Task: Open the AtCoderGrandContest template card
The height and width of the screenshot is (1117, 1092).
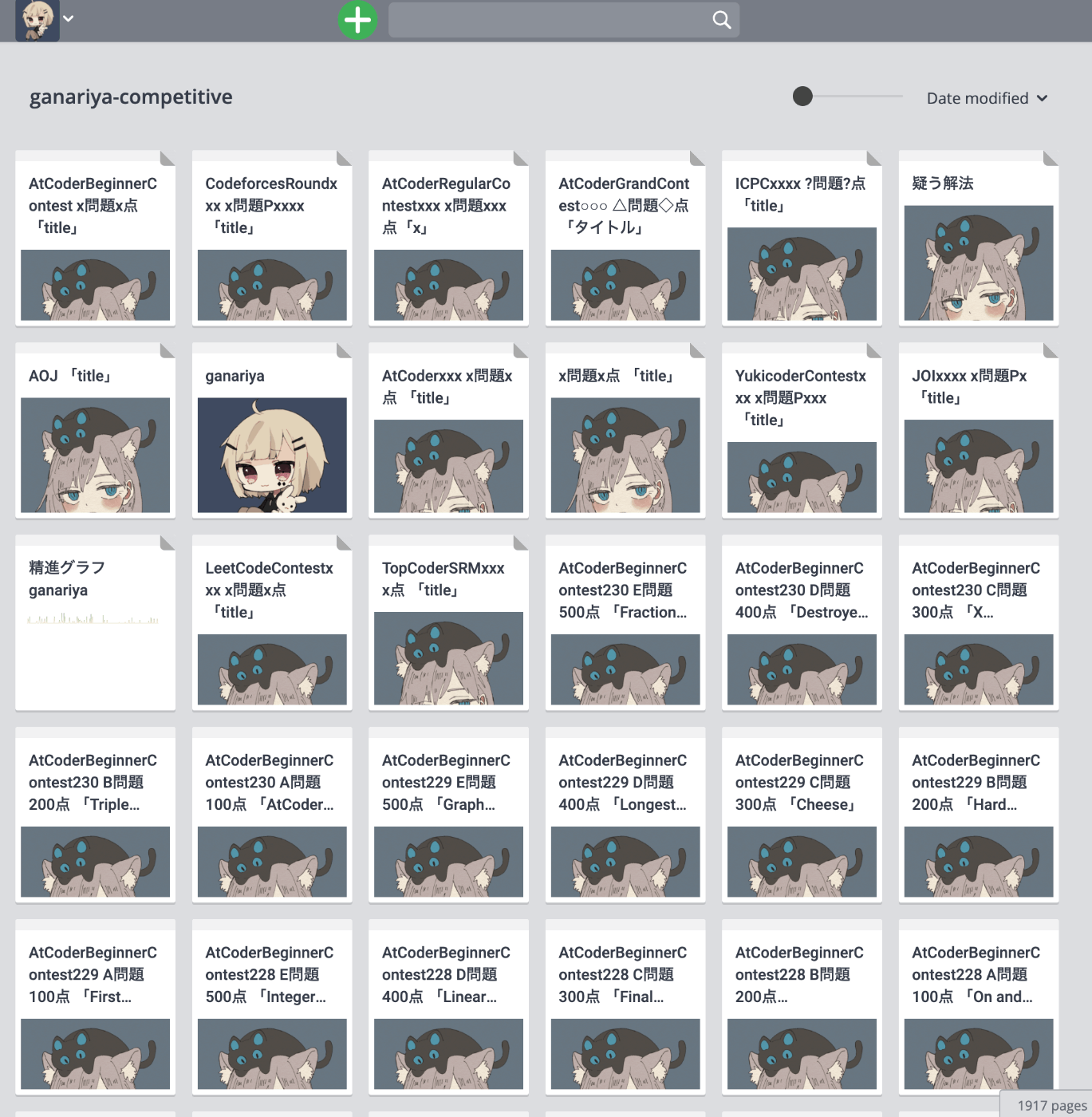Action: [x=625, y=239]
